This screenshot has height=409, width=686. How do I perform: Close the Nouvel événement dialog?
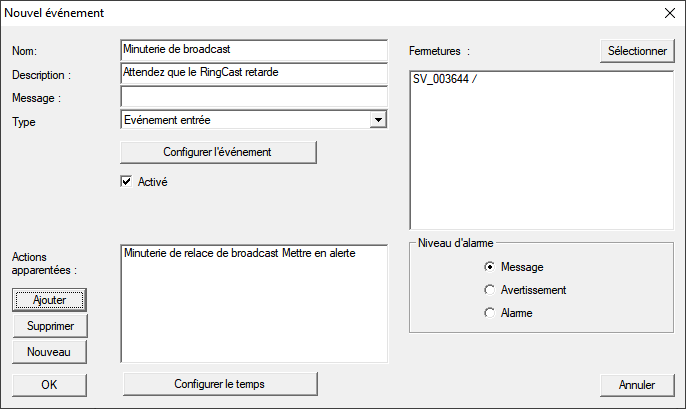click(669, 13)
